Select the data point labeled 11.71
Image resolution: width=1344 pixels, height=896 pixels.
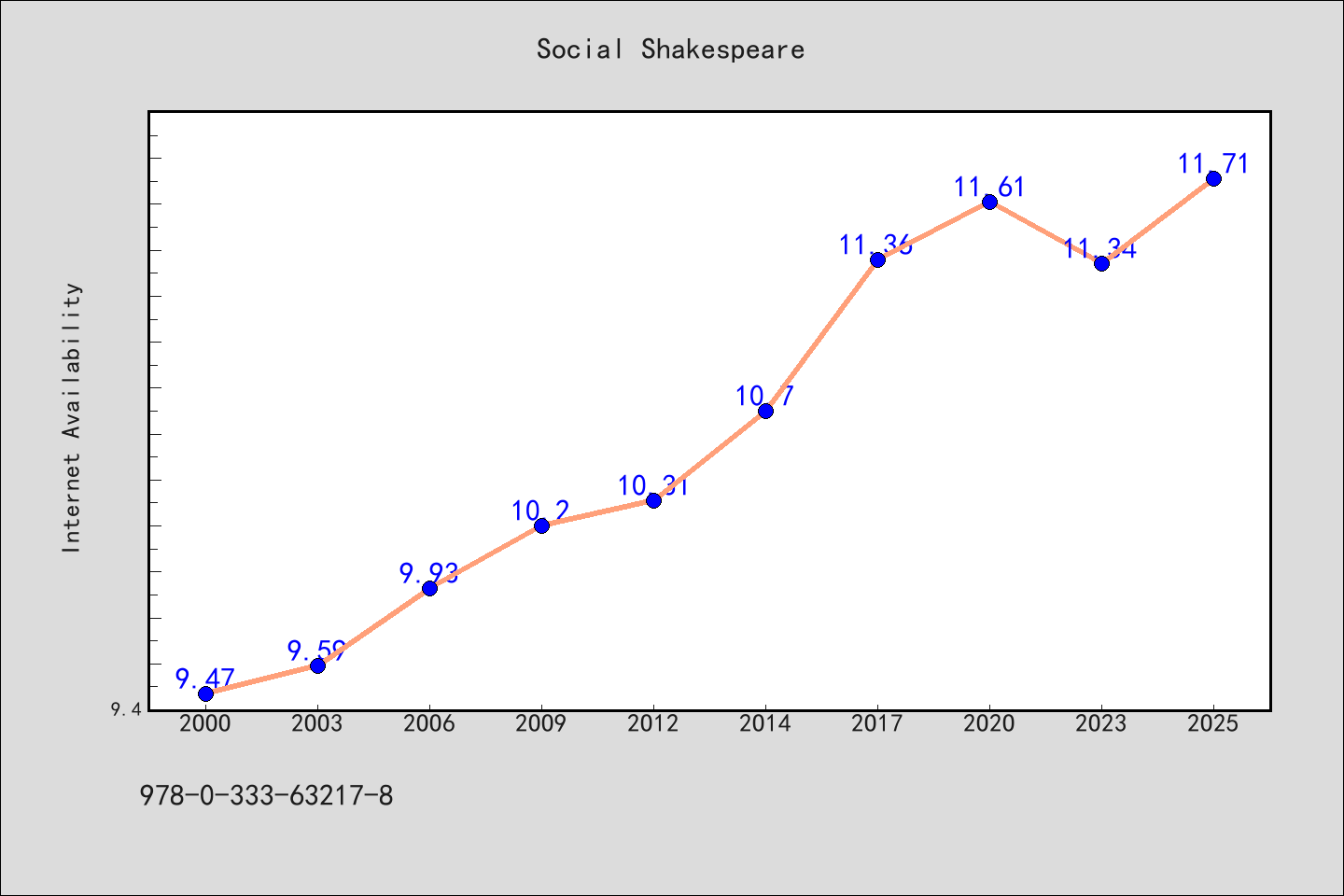[x=1213, y=178]
